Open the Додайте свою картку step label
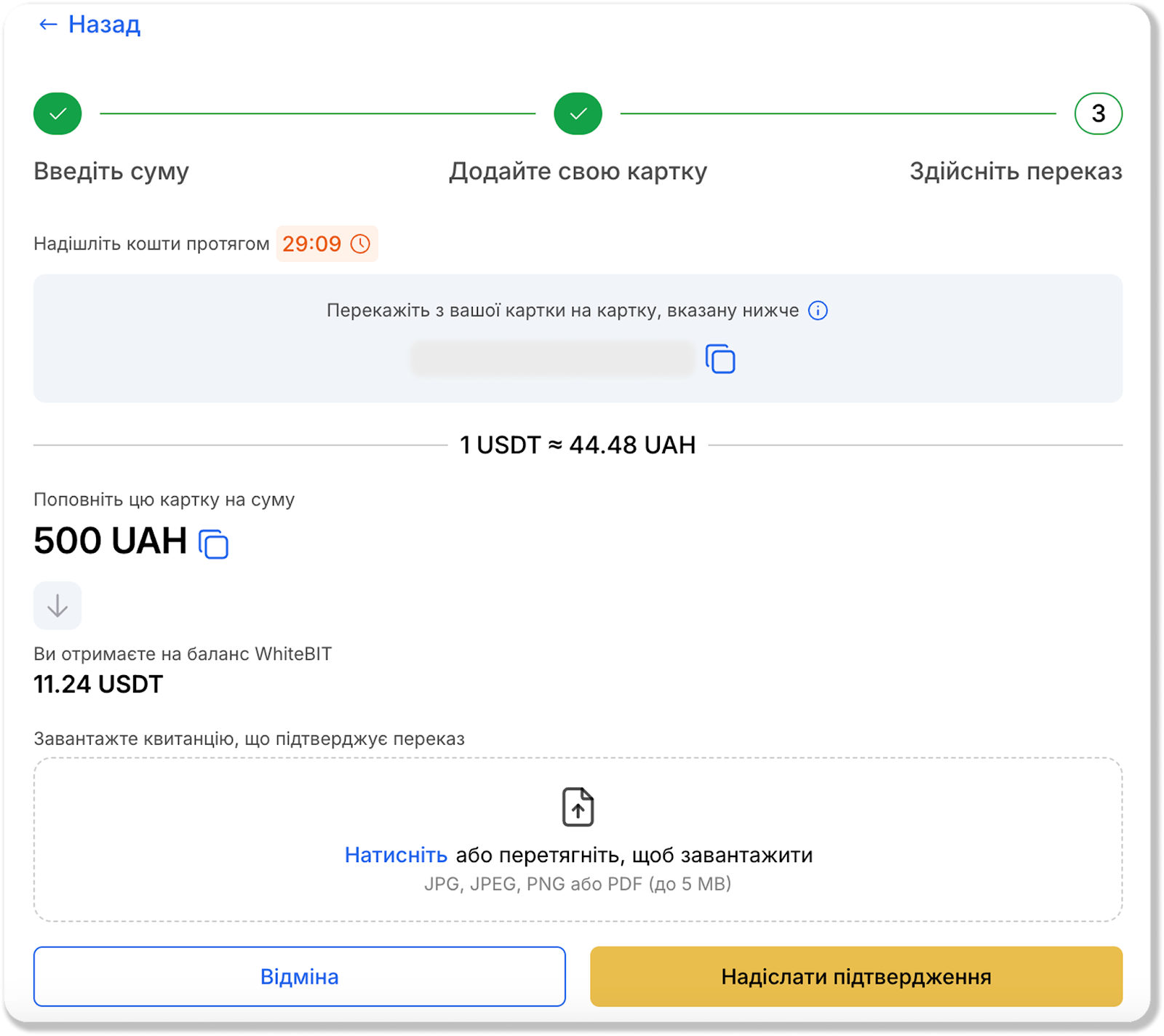The image size is (1164, 1036). 578,172
